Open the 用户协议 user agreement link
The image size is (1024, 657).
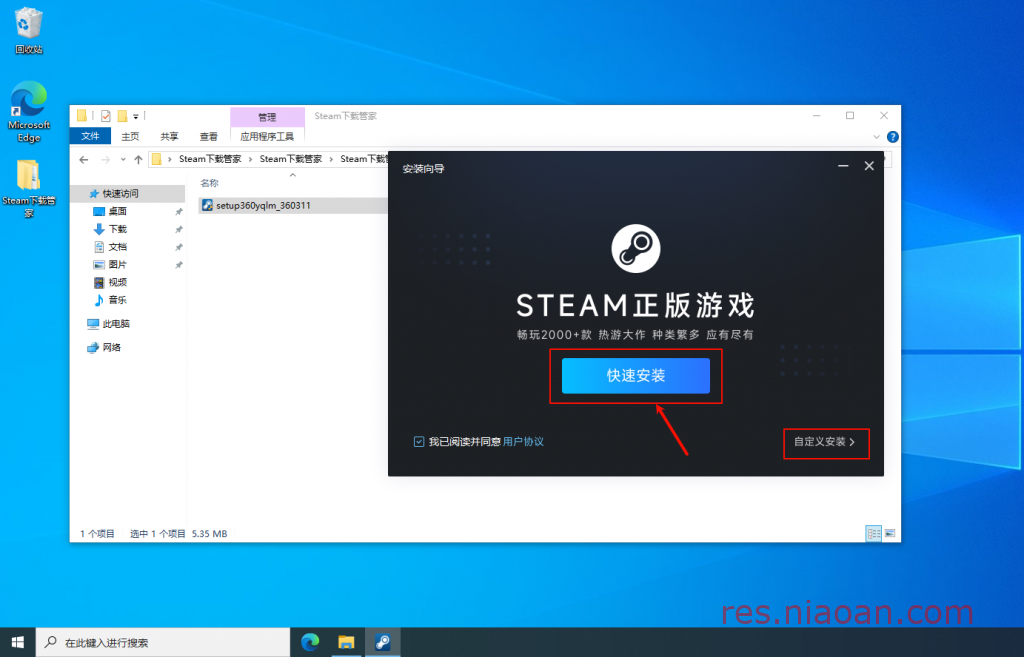pyautogui.click(x=523, y=442)
